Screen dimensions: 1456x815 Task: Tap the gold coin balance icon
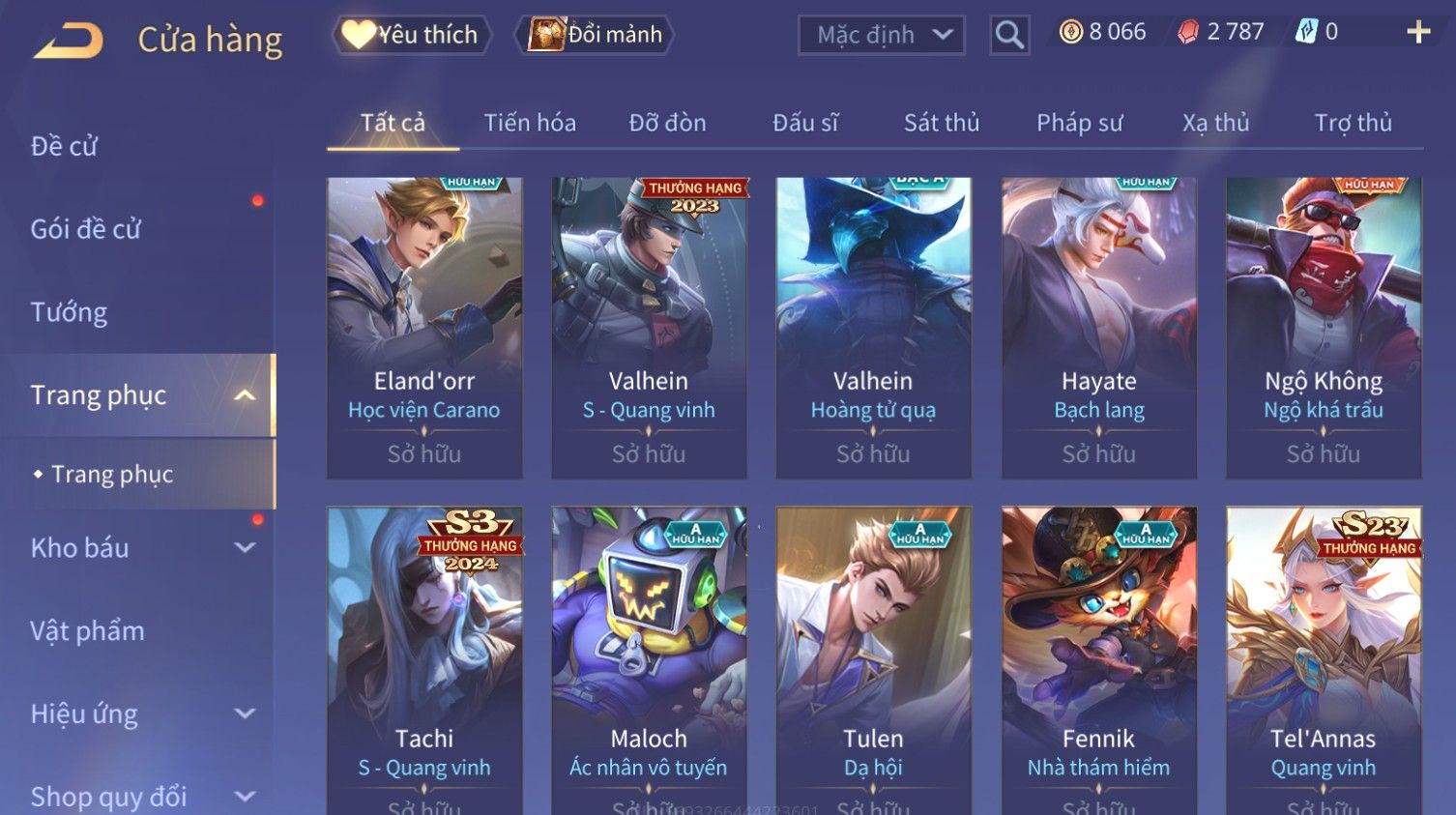click(1071, 32)
